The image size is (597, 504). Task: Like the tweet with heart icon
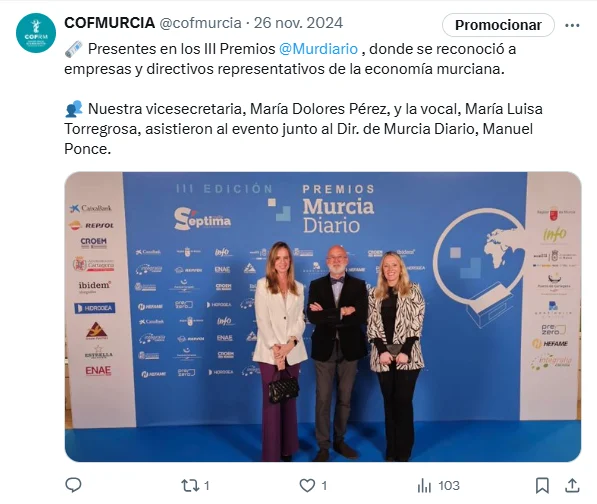point(307,486)
